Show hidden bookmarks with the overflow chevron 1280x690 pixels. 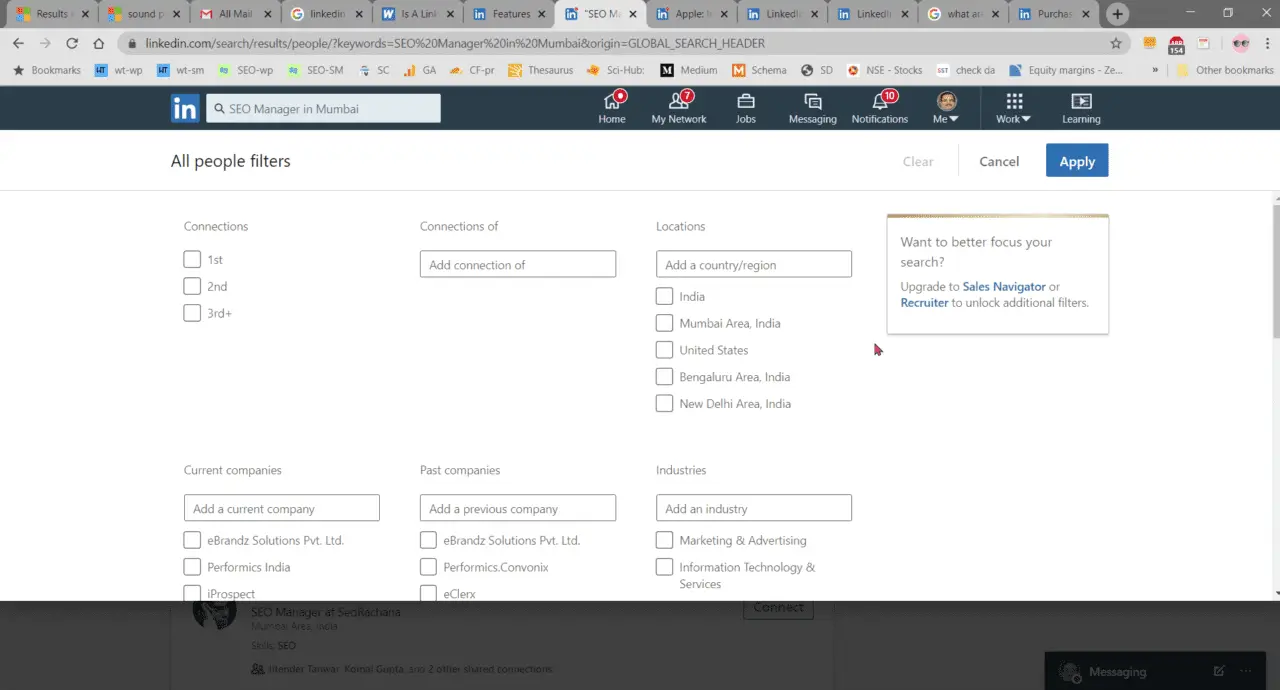[1156, 70]
